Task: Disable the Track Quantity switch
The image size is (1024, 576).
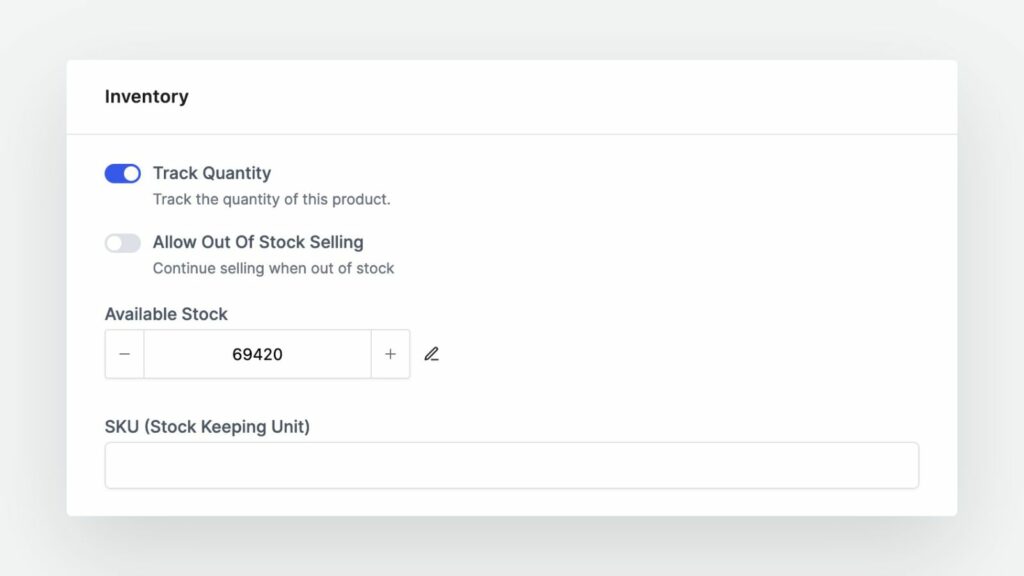Action: coord(122,174)
